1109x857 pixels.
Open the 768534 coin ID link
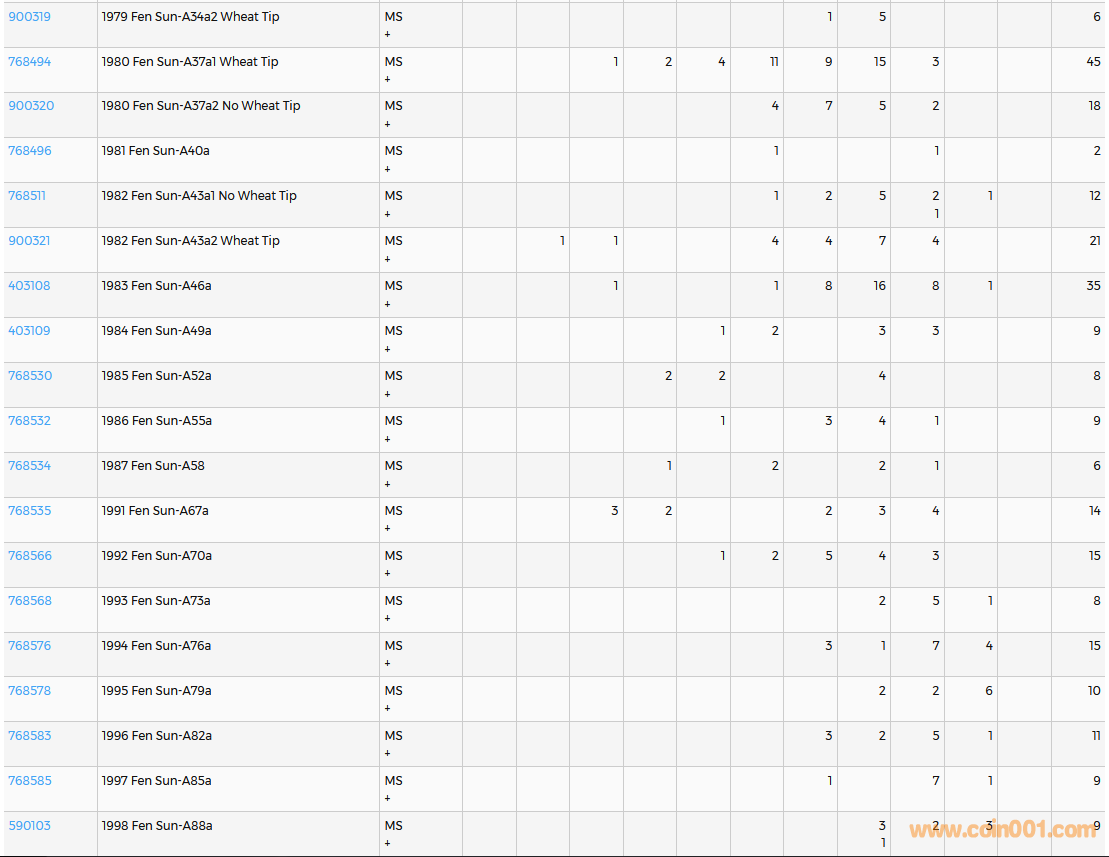point(29,466)
